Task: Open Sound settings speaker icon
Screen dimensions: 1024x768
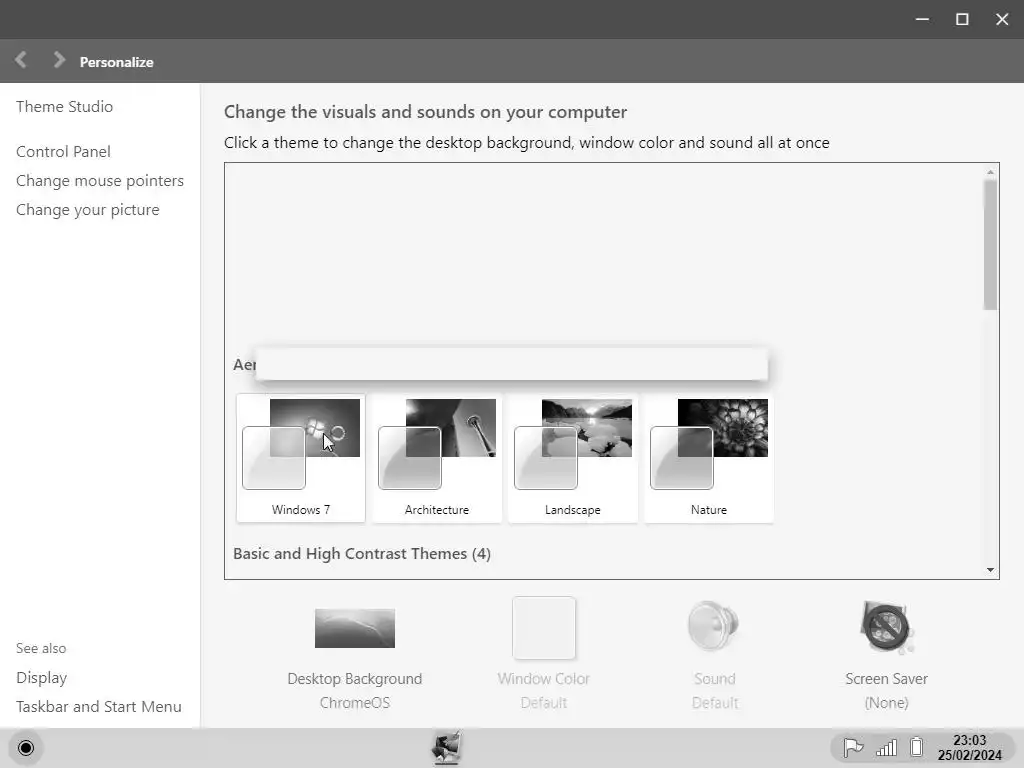Action: tap(714, 626)
